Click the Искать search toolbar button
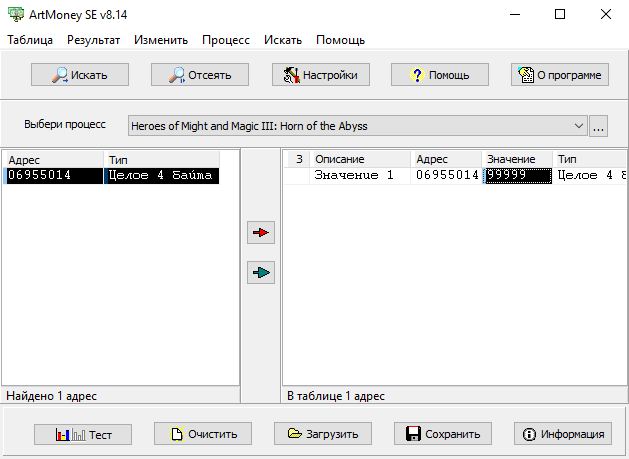Image resolution: width=629 pixels, height=459 pixels. pos(80,75)
